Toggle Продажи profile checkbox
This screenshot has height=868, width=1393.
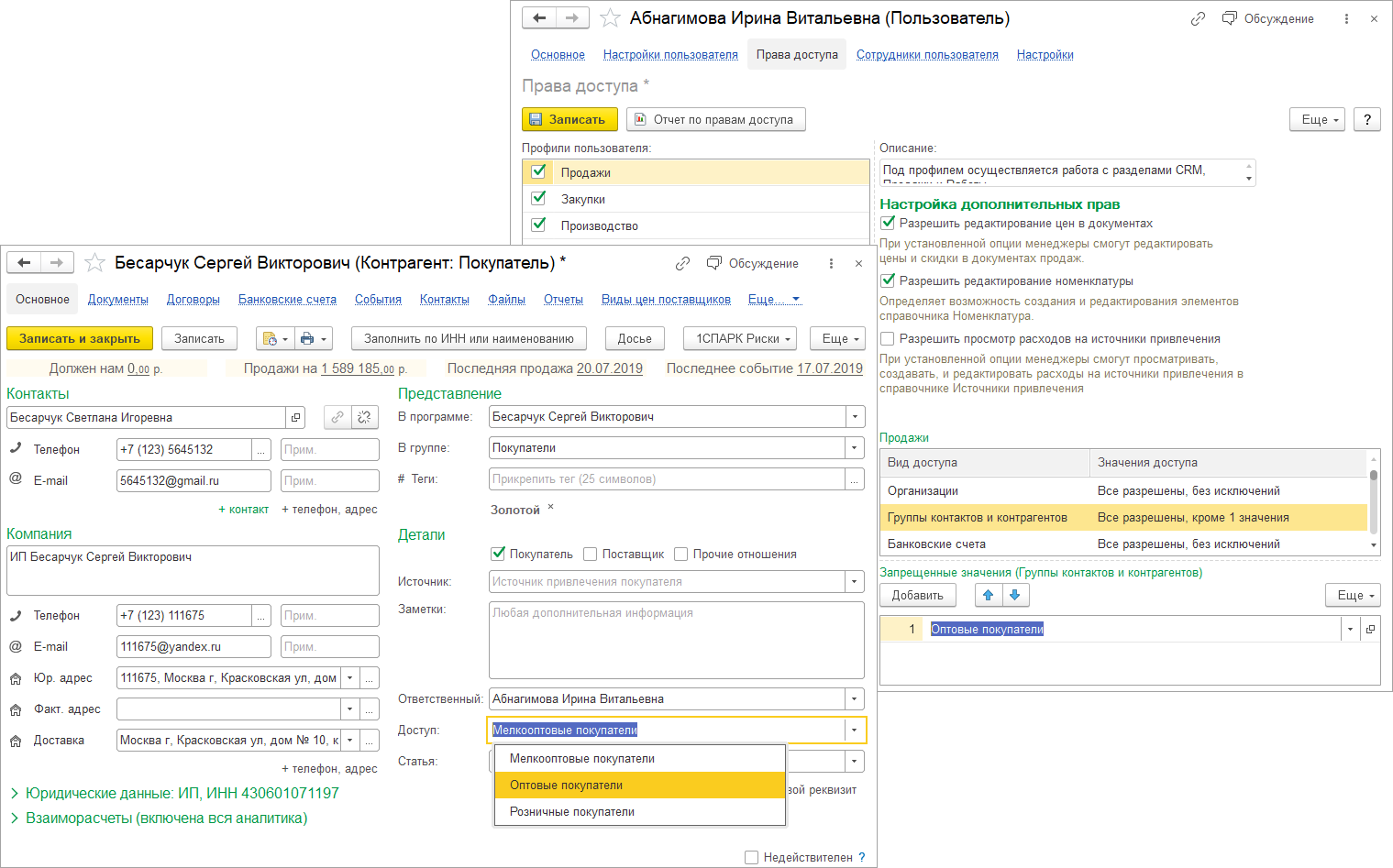538,171
